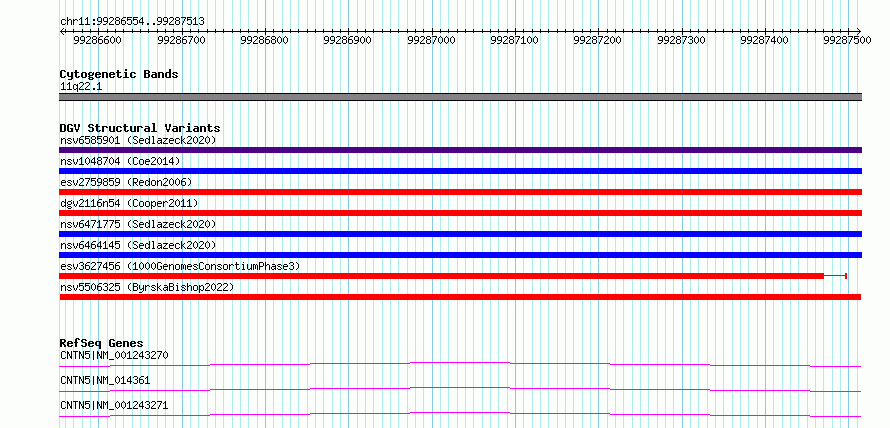The height and width of the screenshot is (428, 890).
Task: Click ruler tick label 99286700
Action: point(181,40)
